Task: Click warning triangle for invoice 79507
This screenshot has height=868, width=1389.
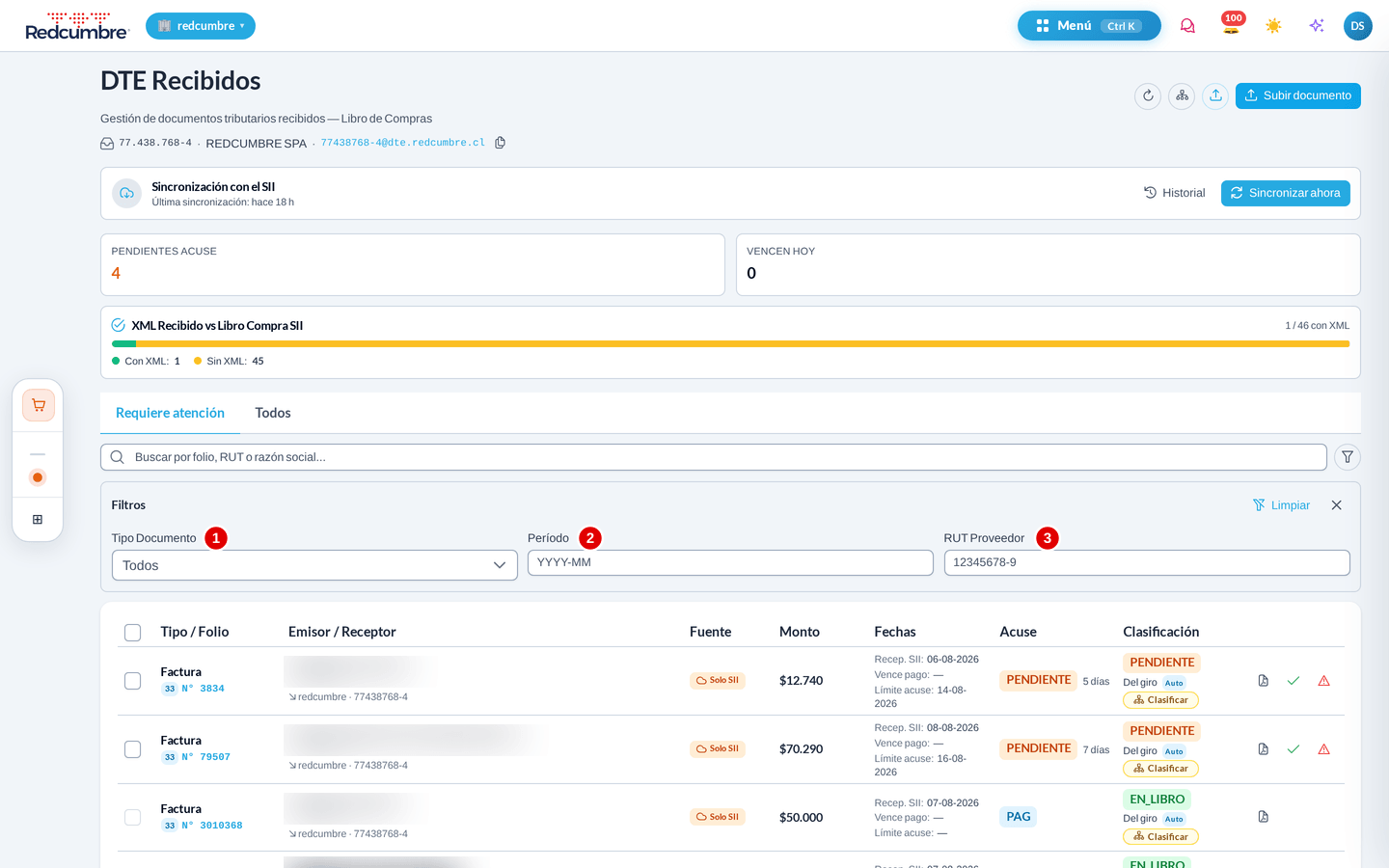Action: 1323,749
